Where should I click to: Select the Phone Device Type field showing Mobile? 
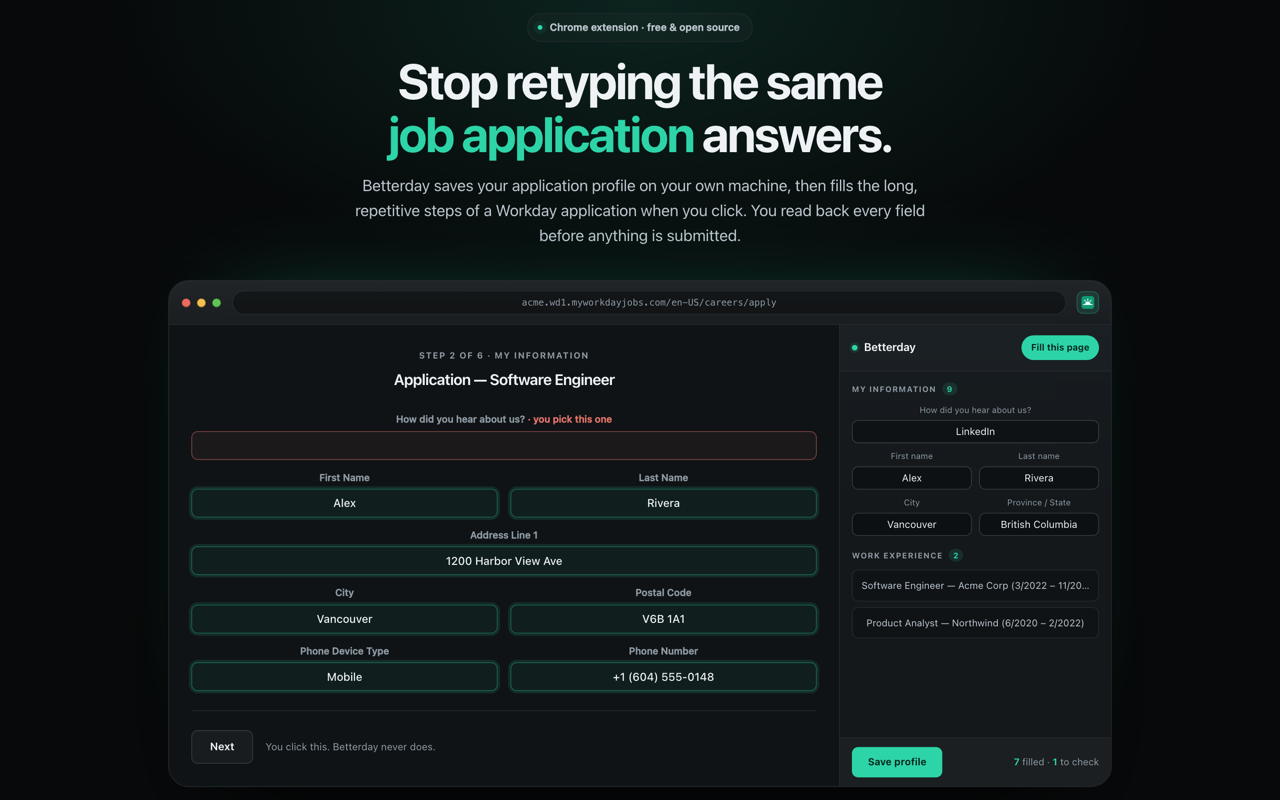coord(344,677)
